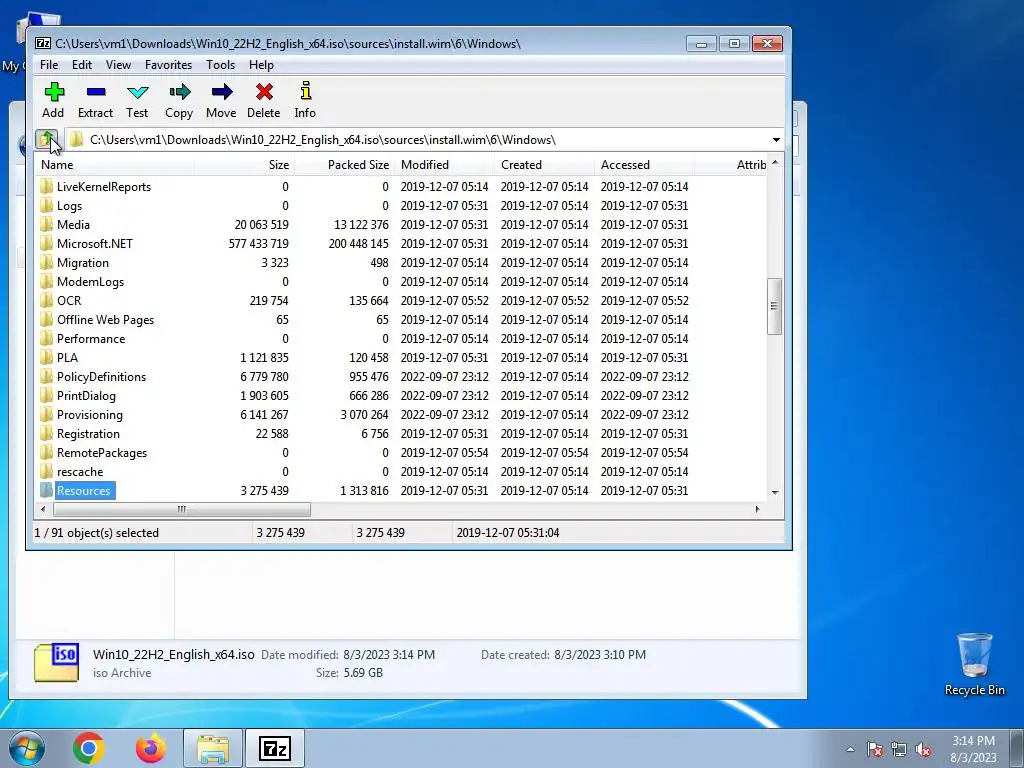
Task: Sort by Accessed column header
Action: (645, 165)
